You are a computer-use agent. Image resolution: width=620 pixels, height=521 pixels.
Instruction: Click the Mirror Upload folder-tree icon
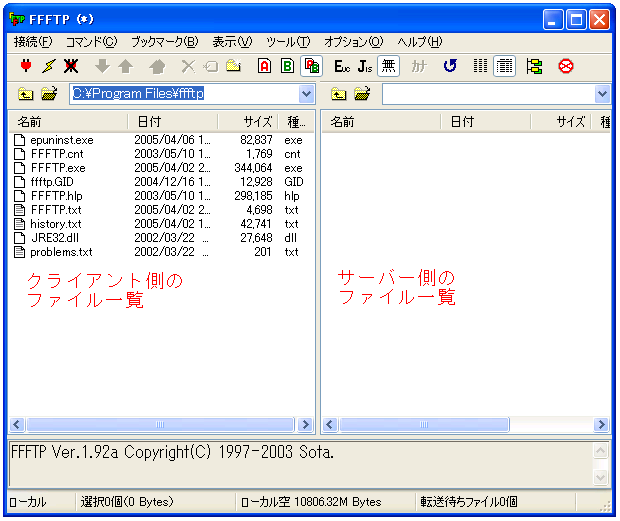tap(534, 66)
